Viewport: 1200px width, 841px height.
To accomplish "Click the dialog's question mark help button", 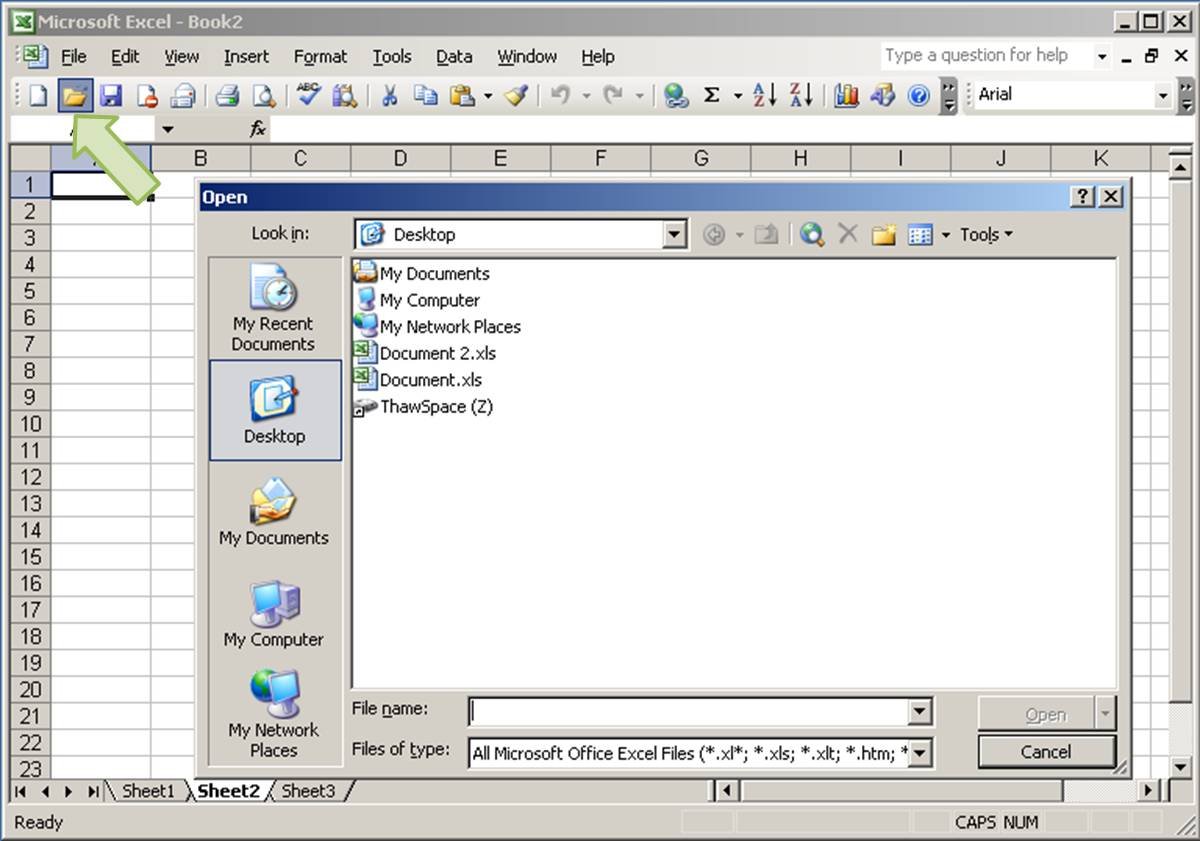I will click(x=1082, y=197).
